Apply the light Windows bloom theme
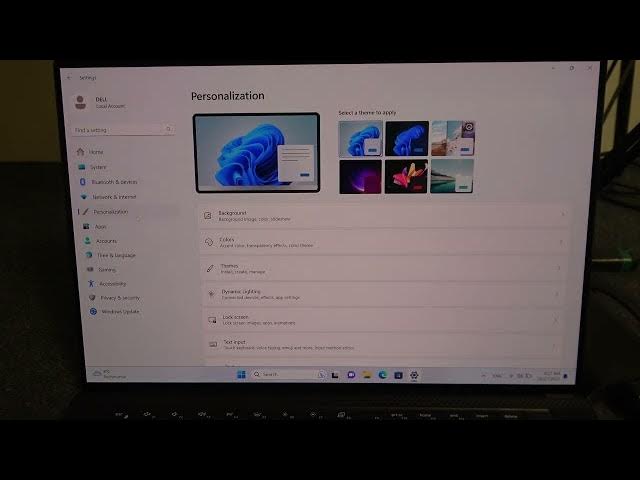This screenshot has height=480, width=640. [x=361, y=138]
